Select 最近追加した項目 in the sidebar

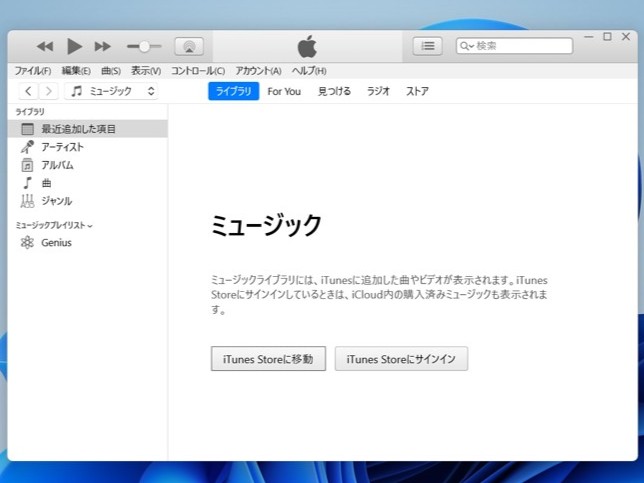coord(87,129)
